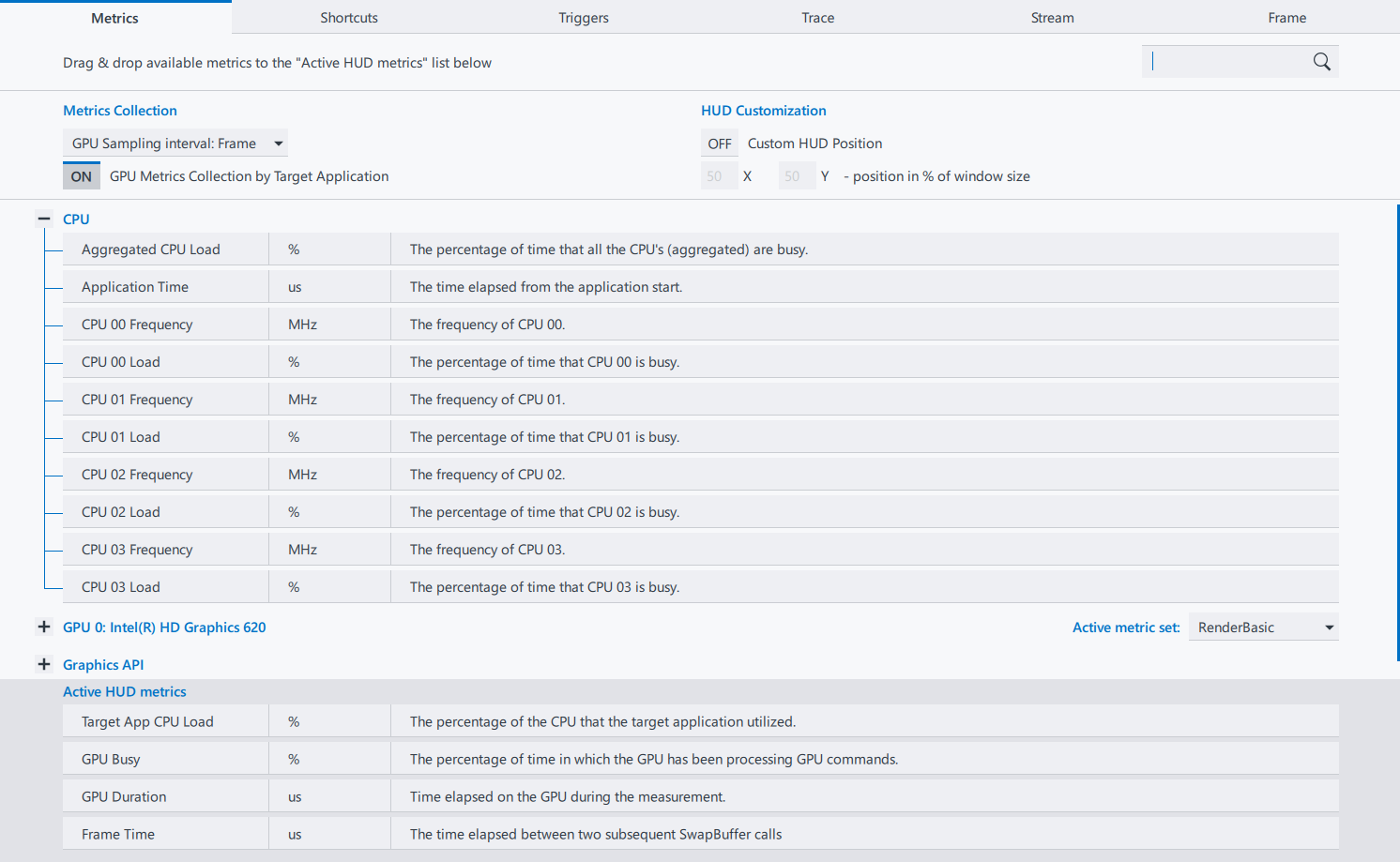Select GPU Busy in Active HUD metrics
The image size is (1400, 862).
[111, 759]
